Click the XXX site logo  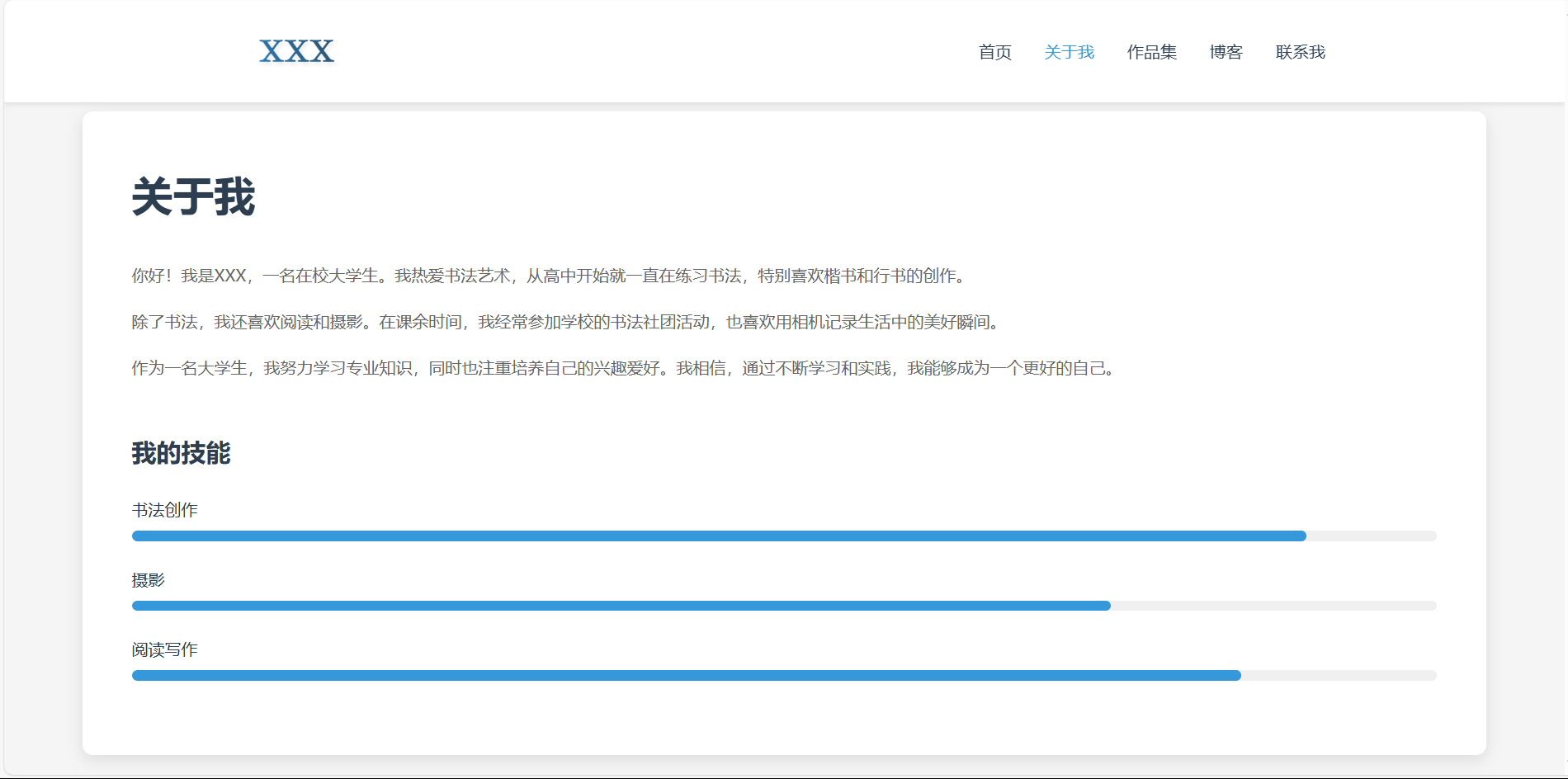tap(296, 51)
